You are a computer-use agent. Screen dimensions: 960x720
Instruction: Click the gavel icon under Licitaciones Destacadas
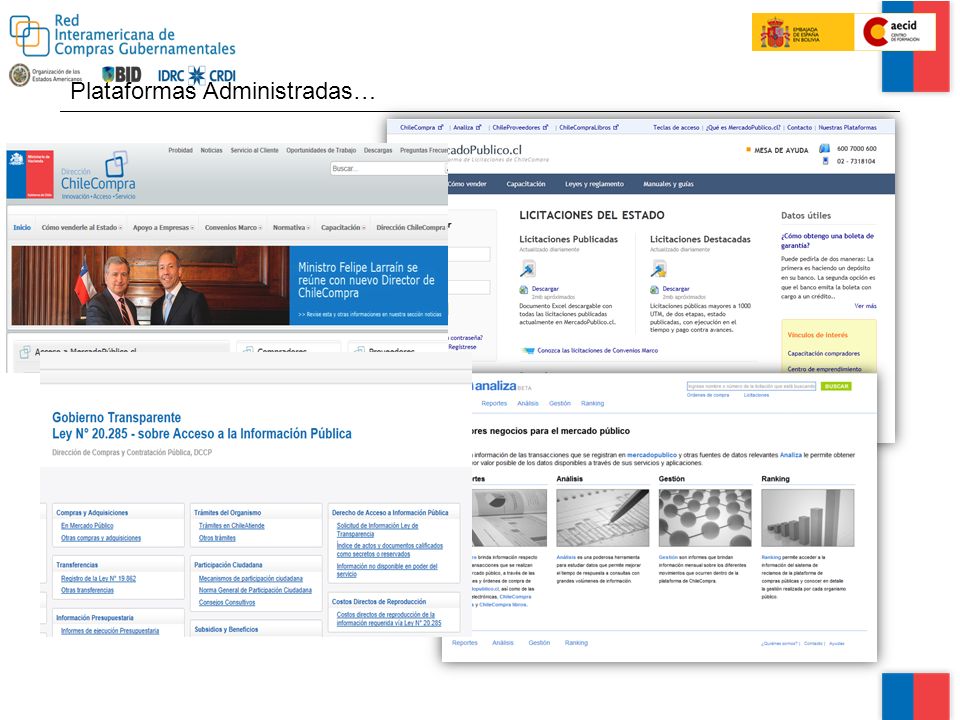click(x=658, y=269)
